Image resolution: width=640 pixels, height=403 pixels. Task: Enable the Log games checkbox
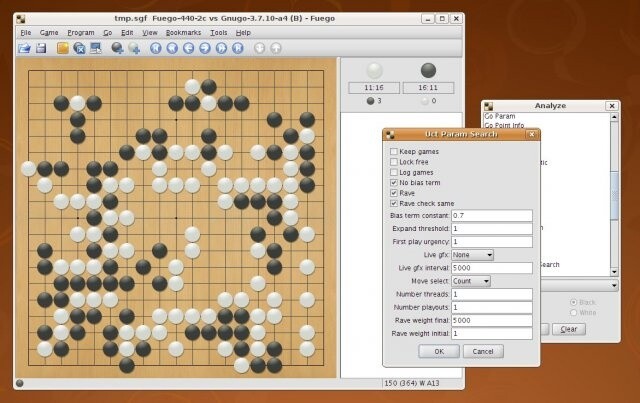coord(393,172)
